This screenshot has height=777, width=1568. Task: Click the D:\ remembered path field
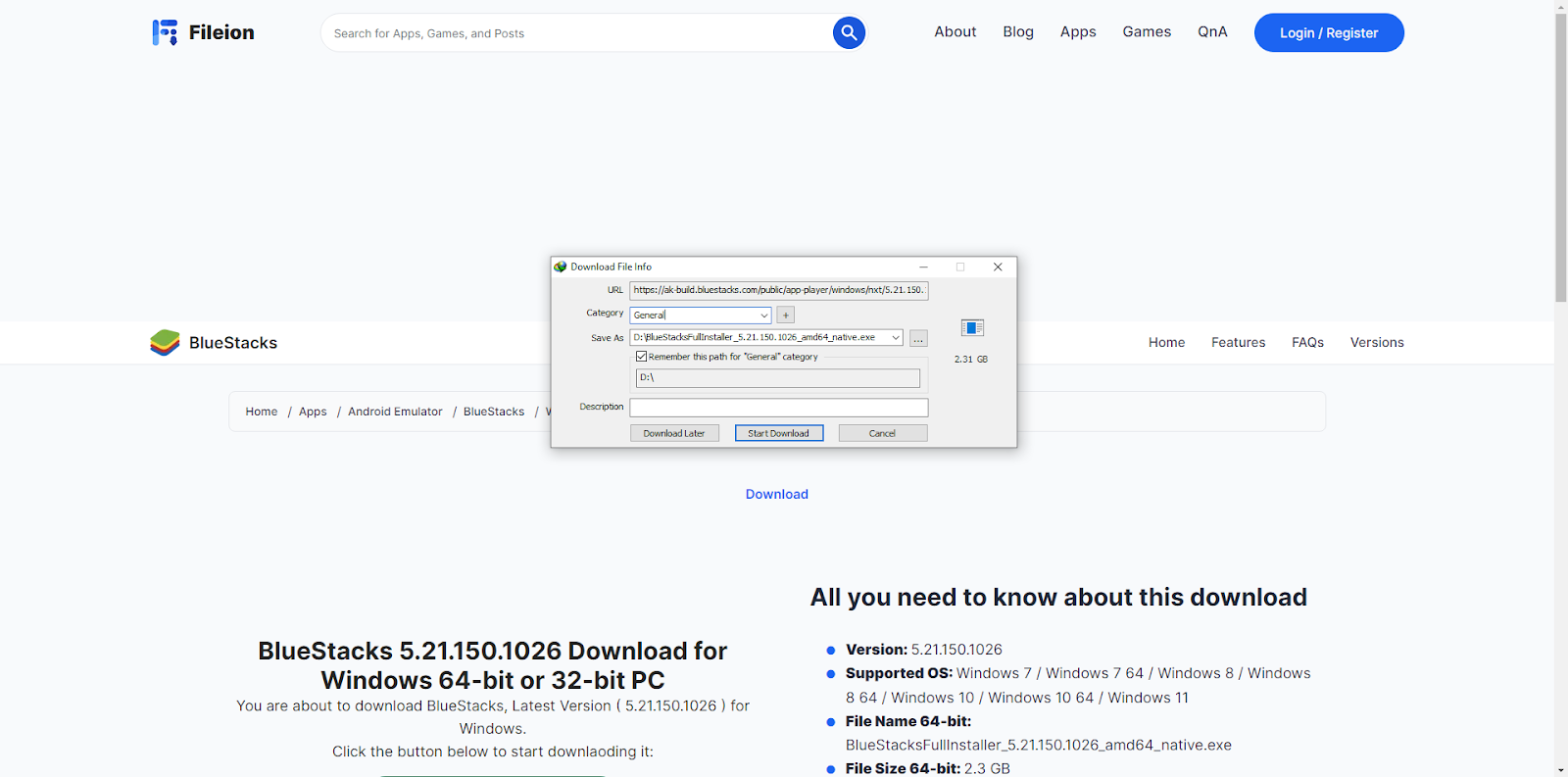pos(778,378)
